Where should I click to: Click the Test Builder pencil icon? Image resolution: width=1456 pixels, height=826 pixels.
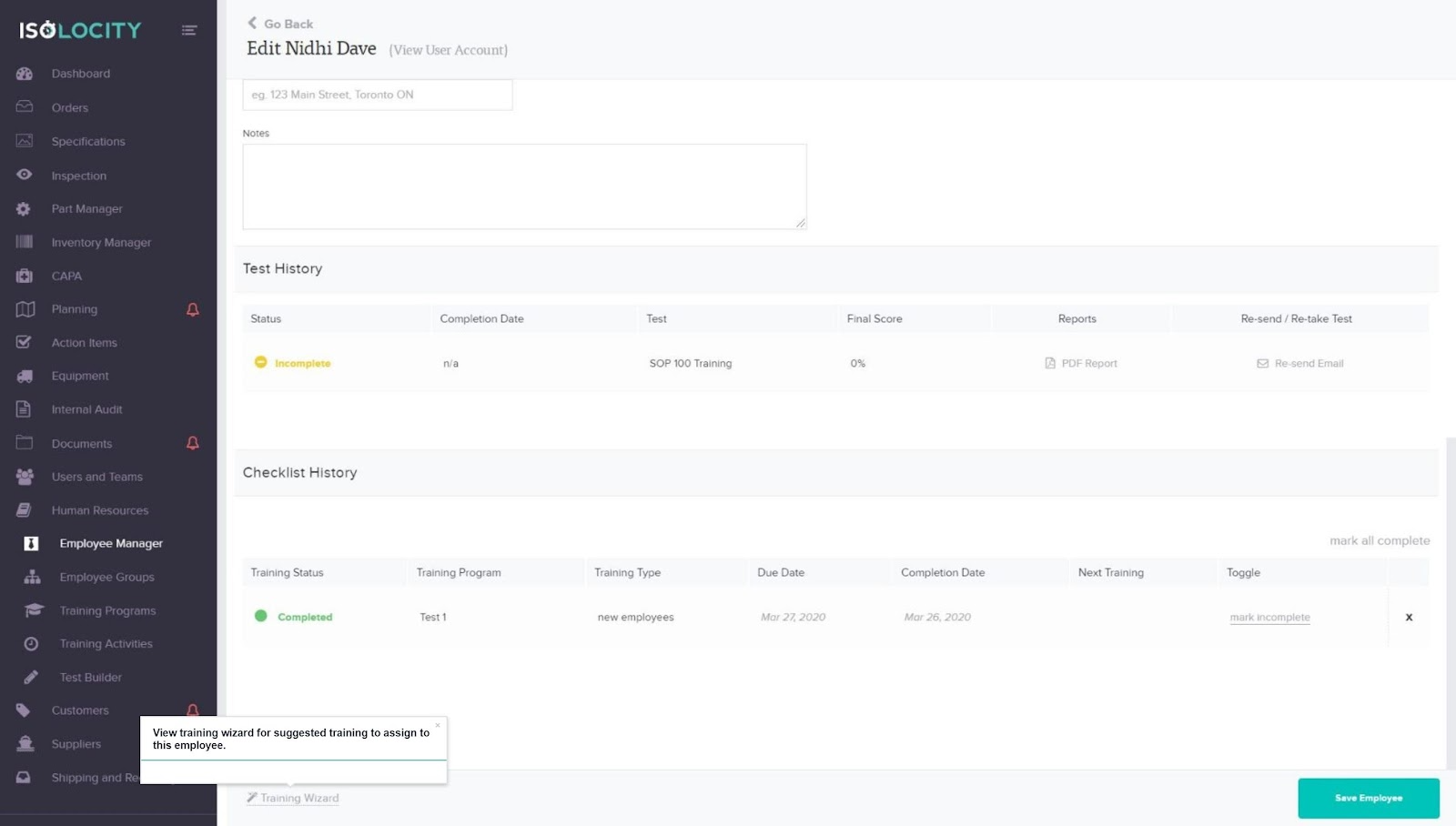click(31, 677)
